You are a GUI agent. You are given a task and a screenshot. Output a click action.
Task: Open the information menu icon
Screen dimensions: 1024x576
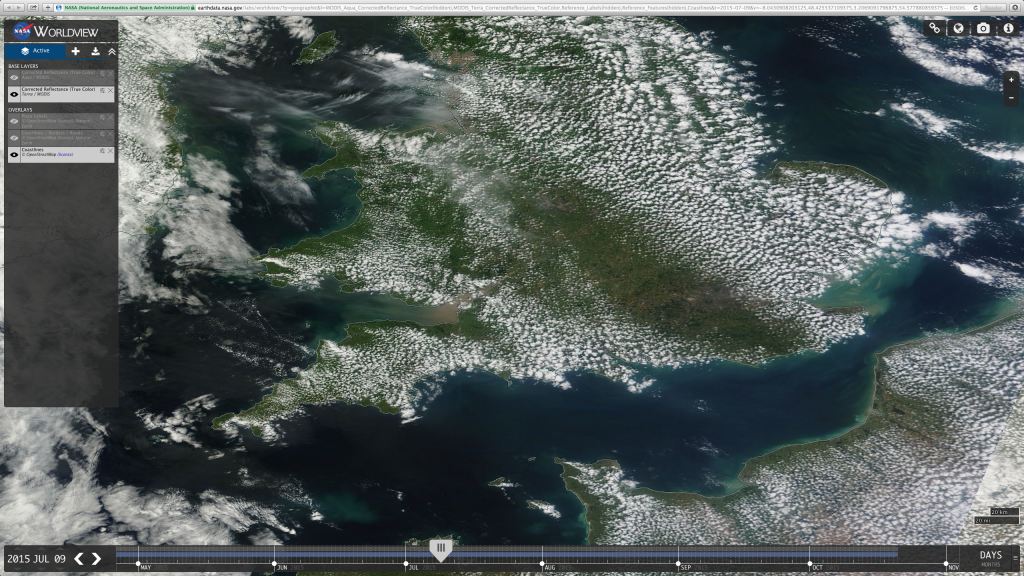[x=1008, y=28]
